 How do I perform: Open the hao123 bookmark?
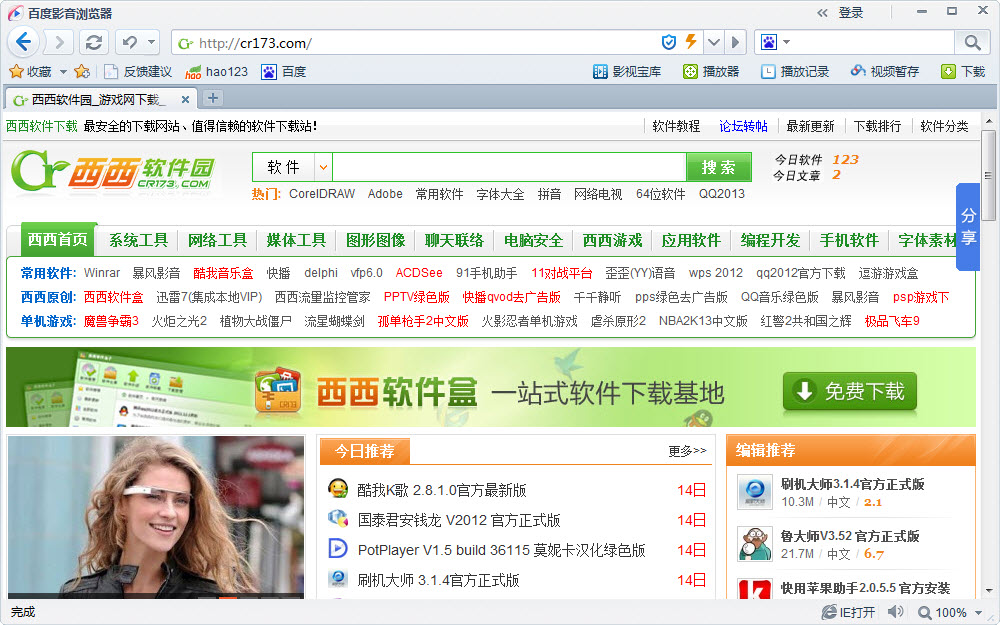click(216, 71)
